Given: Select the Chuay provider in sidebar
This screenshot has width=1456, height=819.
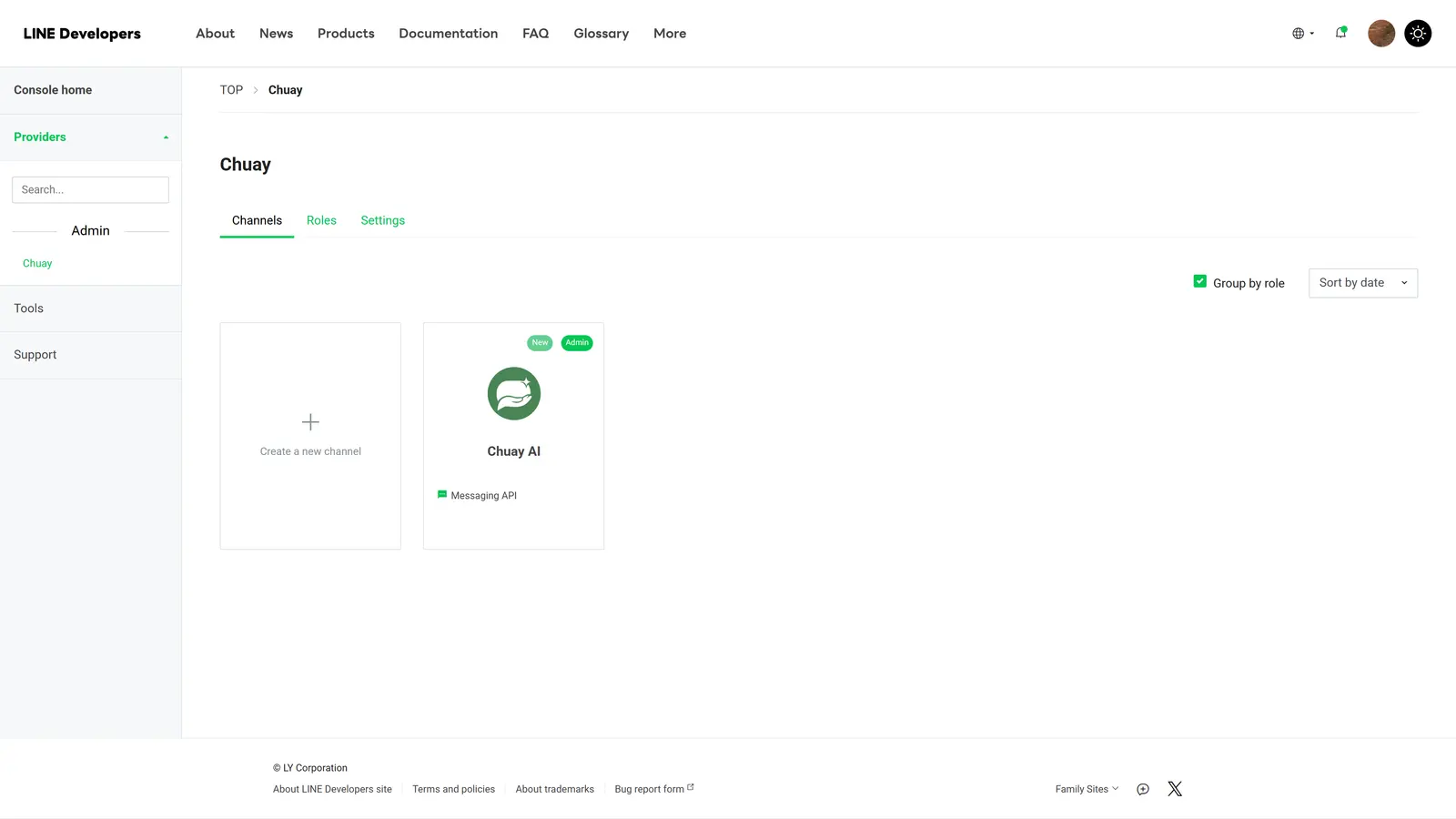Looking at the screenshot, I should (37, 263).
